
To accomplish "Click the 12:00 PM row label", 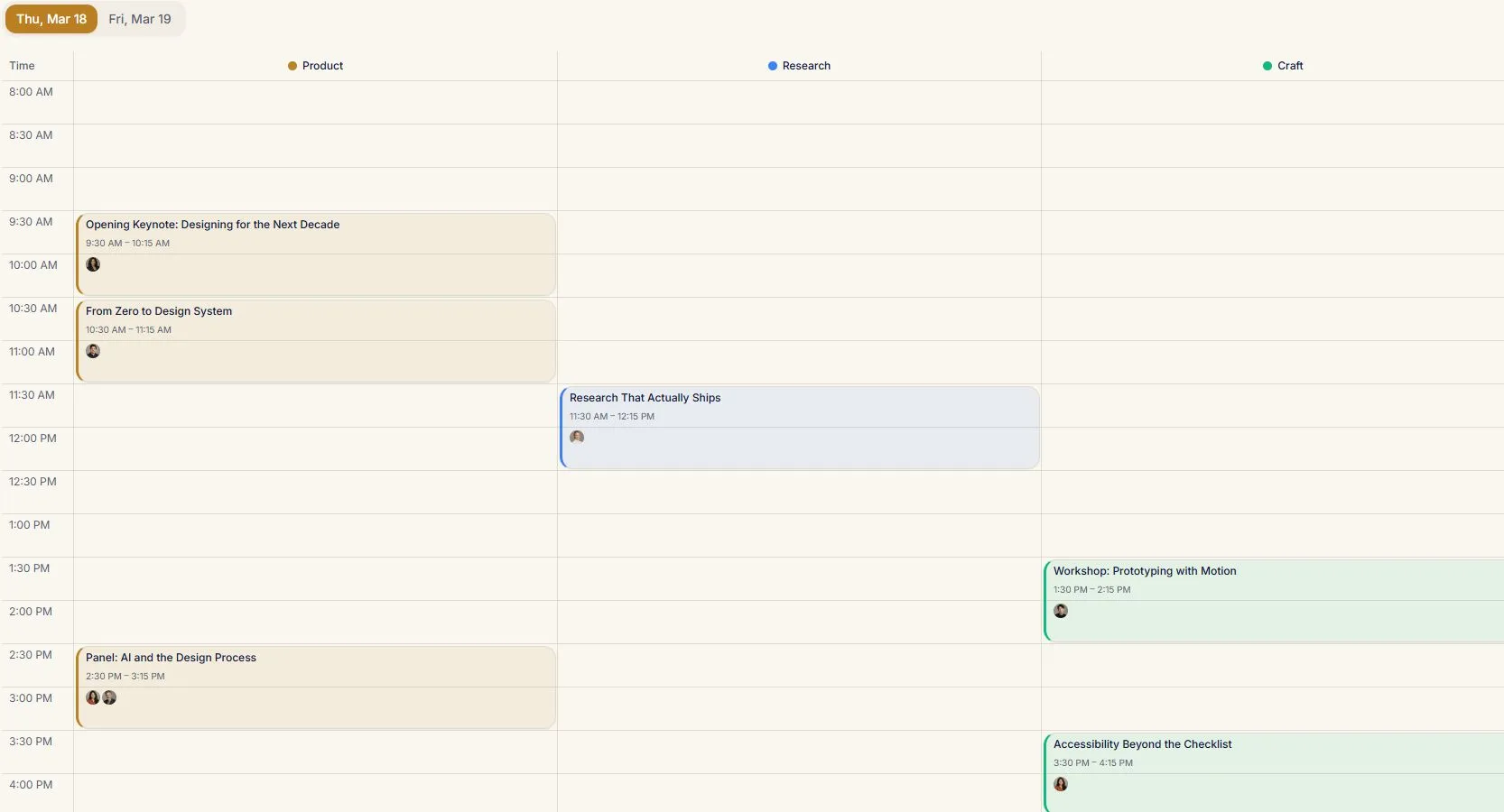I will point(32,438).
